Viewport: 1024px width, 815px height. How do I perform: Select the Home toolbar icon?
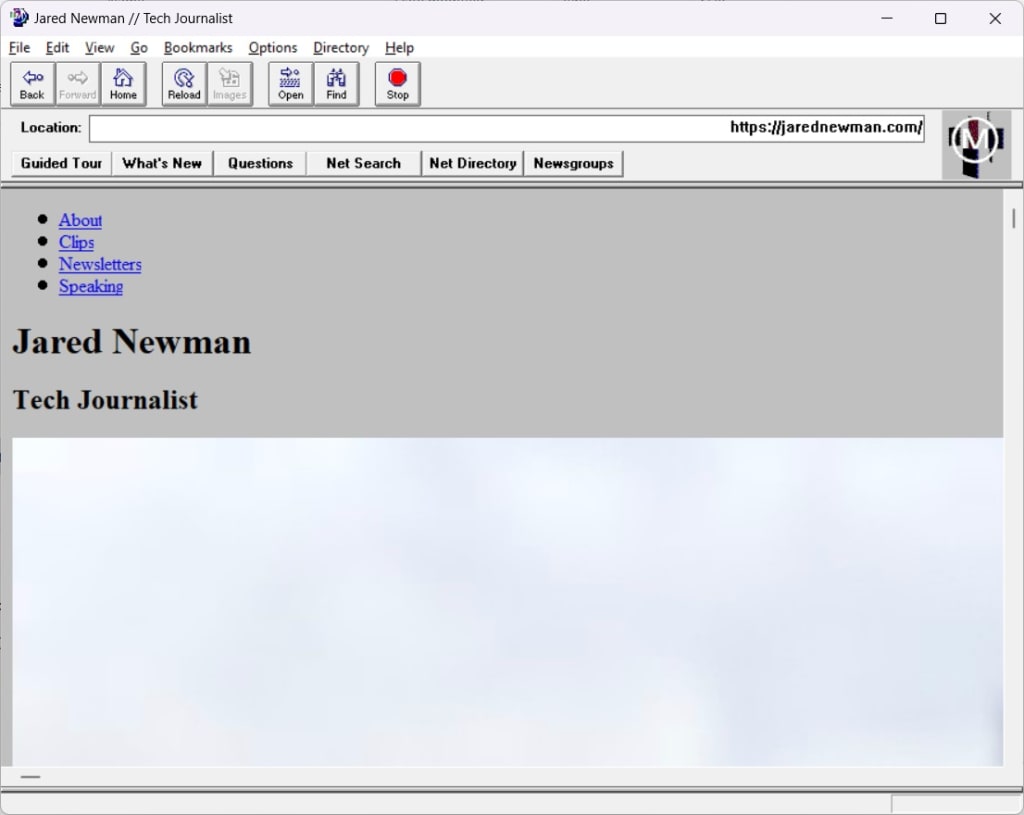(x=123, y=84)
